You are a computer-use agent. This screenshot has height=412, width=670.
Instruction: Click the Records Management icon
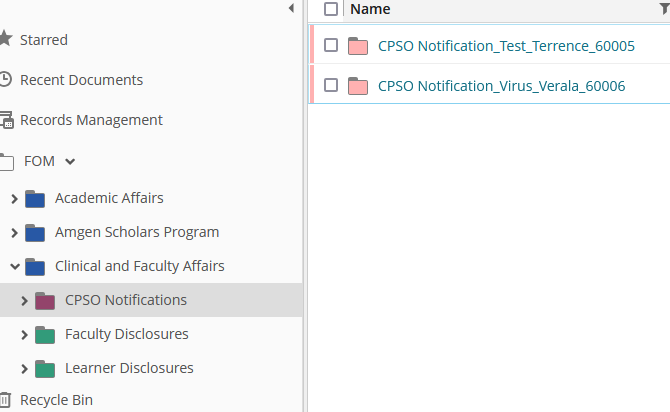coord(6,120)
